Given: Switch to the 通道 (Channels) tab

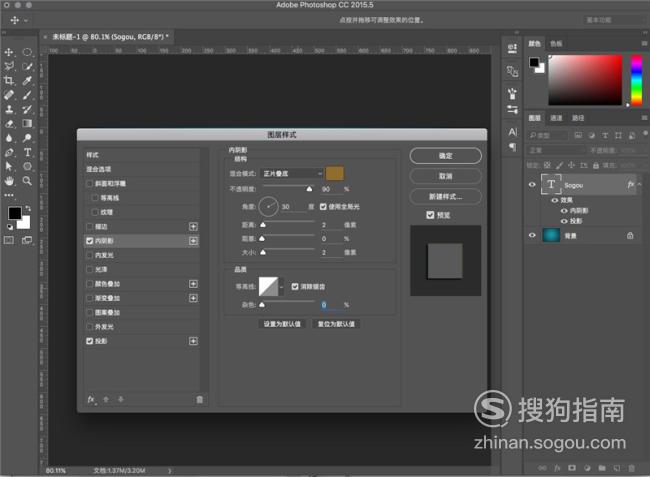Looking at the screenshot, I should [x=556, y=118].
